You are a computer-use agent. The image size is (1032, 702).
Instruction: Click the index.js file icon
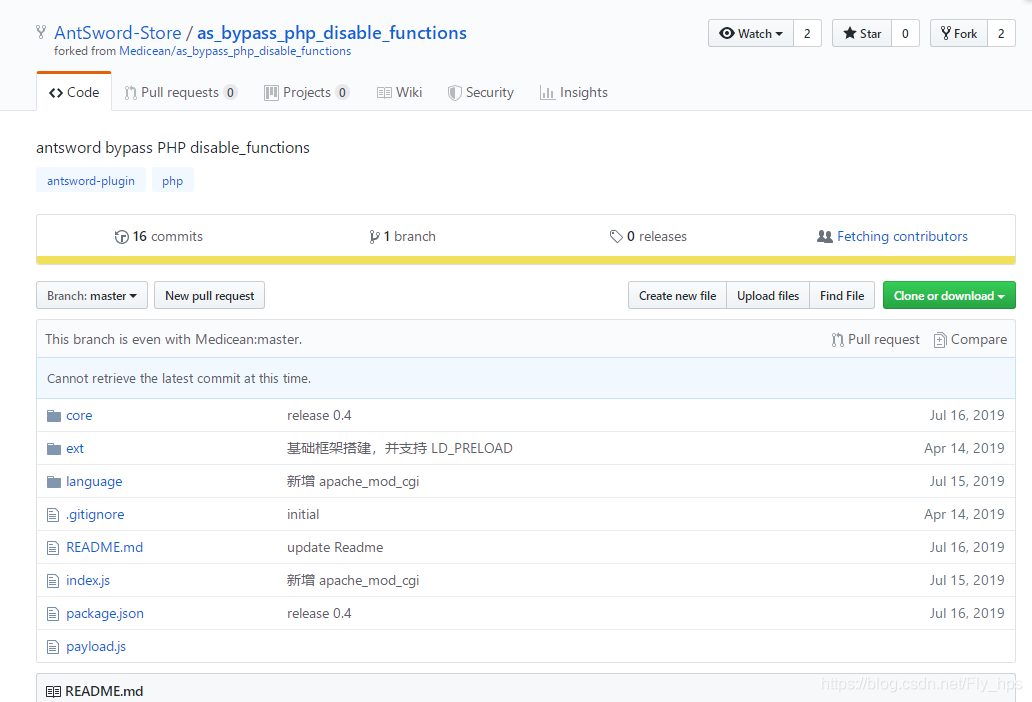53,580
